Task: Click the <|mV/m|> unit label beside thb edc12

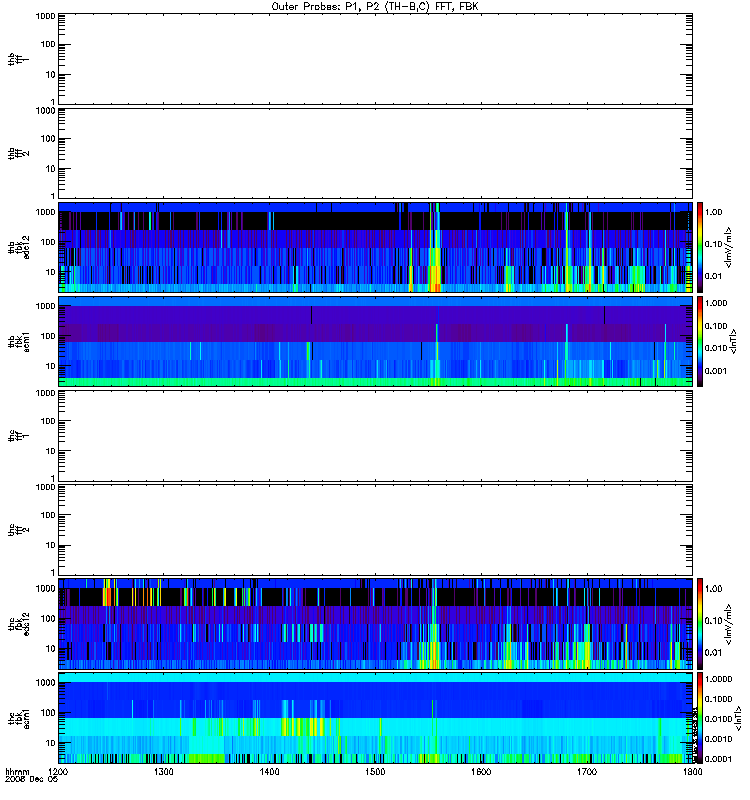Action: [x=729, y=247]
